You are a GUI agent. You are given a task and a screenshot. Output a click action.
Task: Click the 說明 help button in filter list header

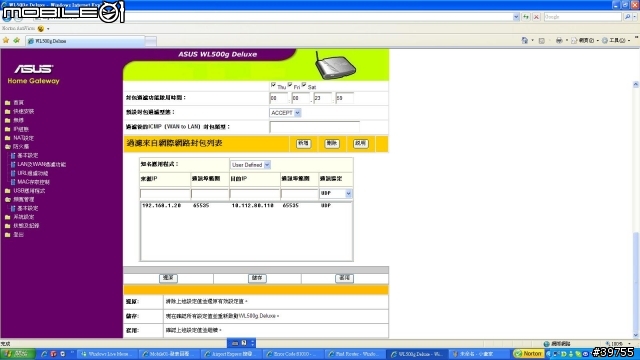point(360,144)
